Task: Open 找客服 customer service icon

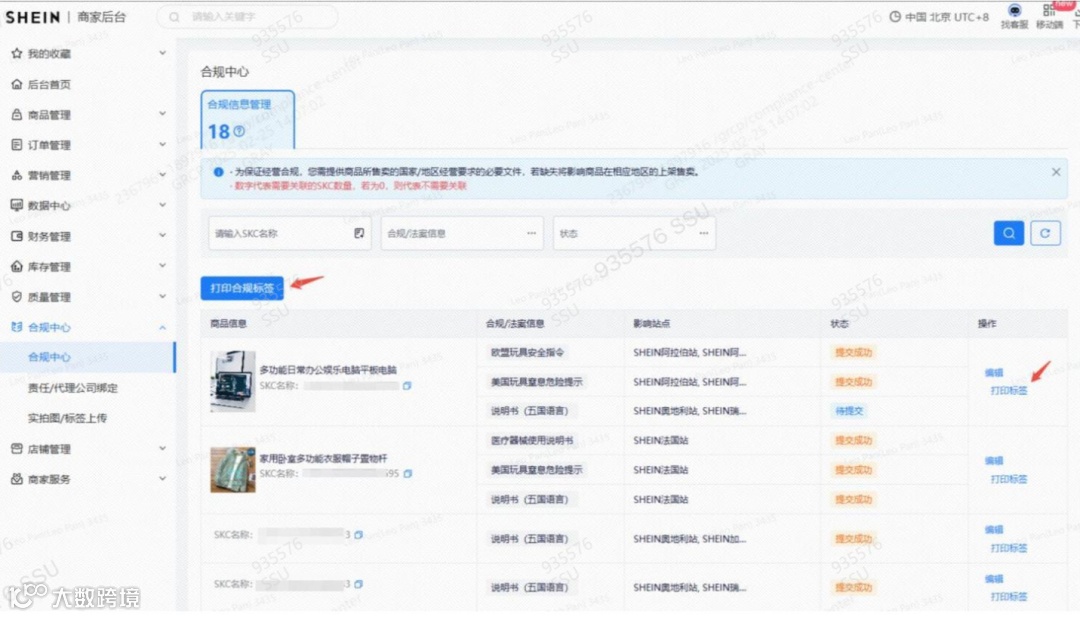Action: click(1014, 10)
